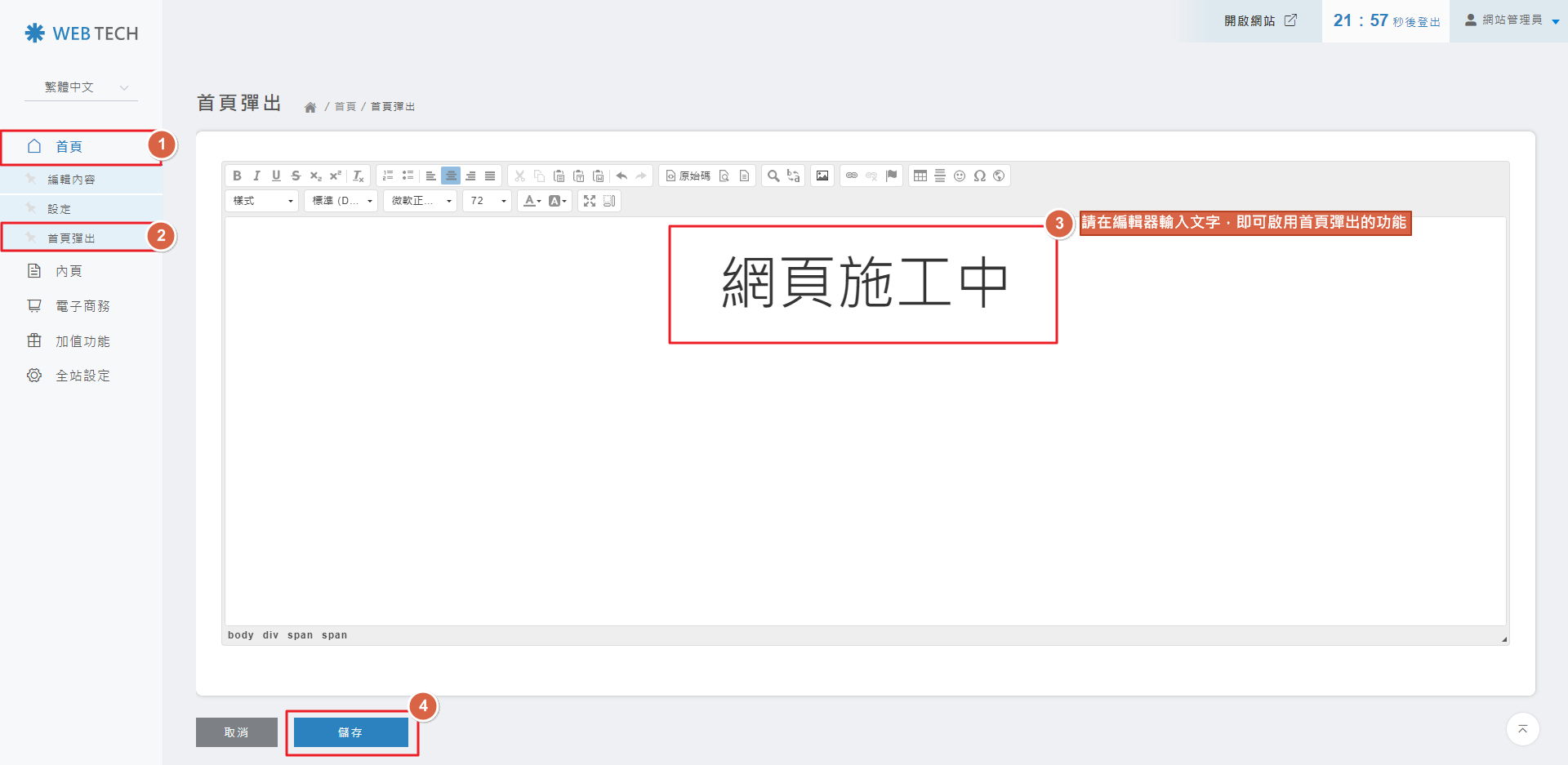The height and width of the screenshot is (765, 1568).
Task: Toggle bold text formatting
Action: (x=237, y=176)
